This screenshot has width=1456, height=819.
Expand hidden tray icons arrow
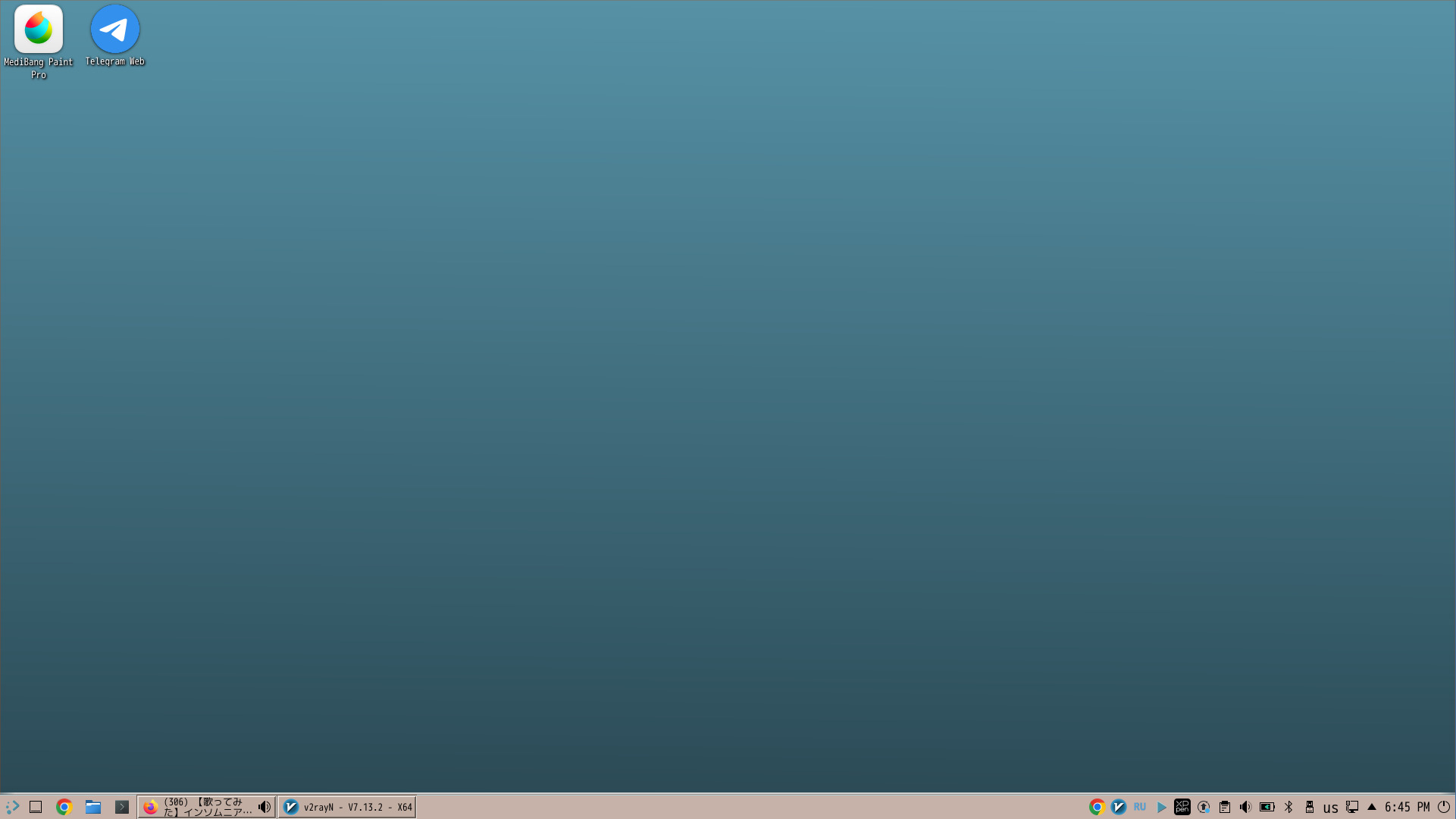pyautogui.click(x=1372, y=807)
